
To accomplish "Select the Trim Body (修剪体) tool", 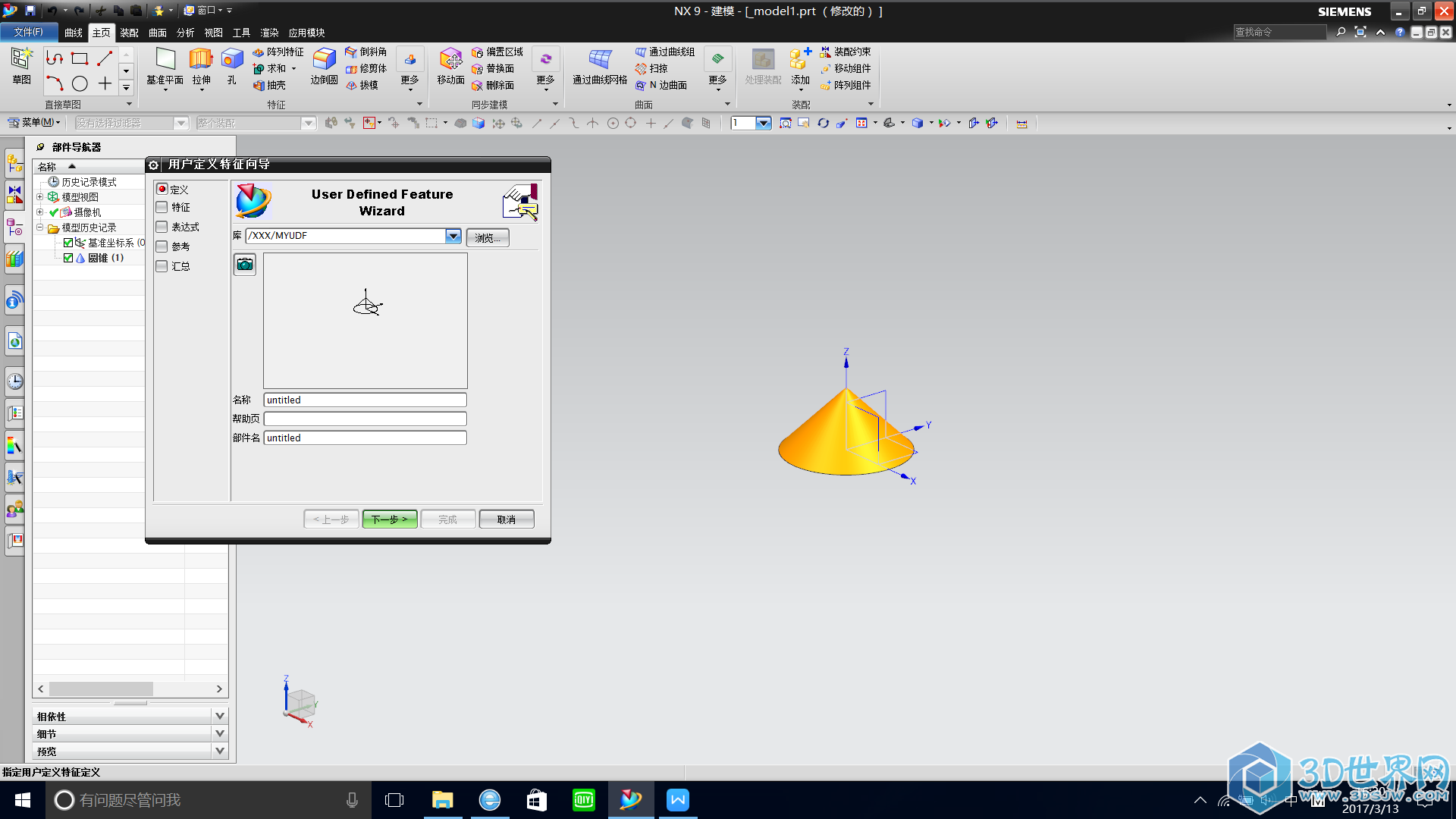I will pos(366,68).
